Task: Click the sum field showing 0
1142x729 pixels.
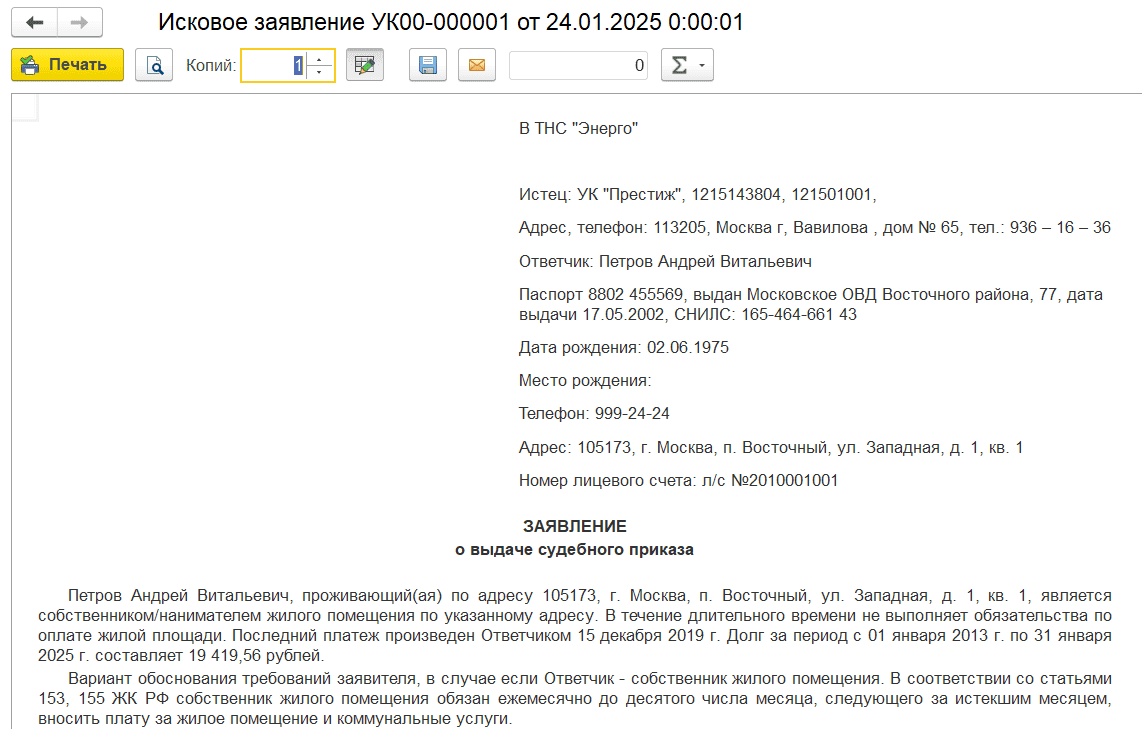Action: (578, 64)
